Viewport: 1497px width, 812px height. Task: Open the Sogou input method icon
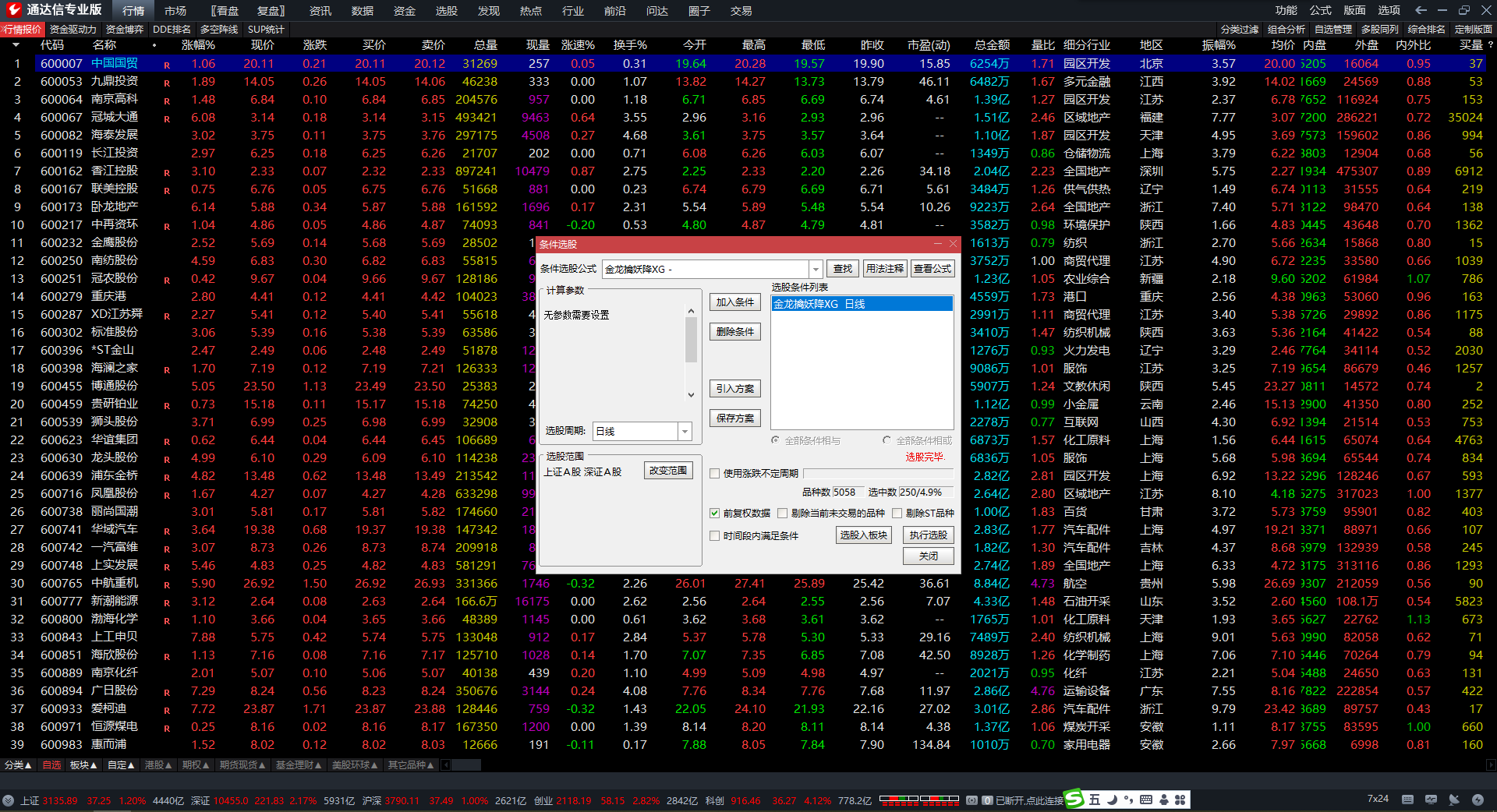(x=1074, y=800)
